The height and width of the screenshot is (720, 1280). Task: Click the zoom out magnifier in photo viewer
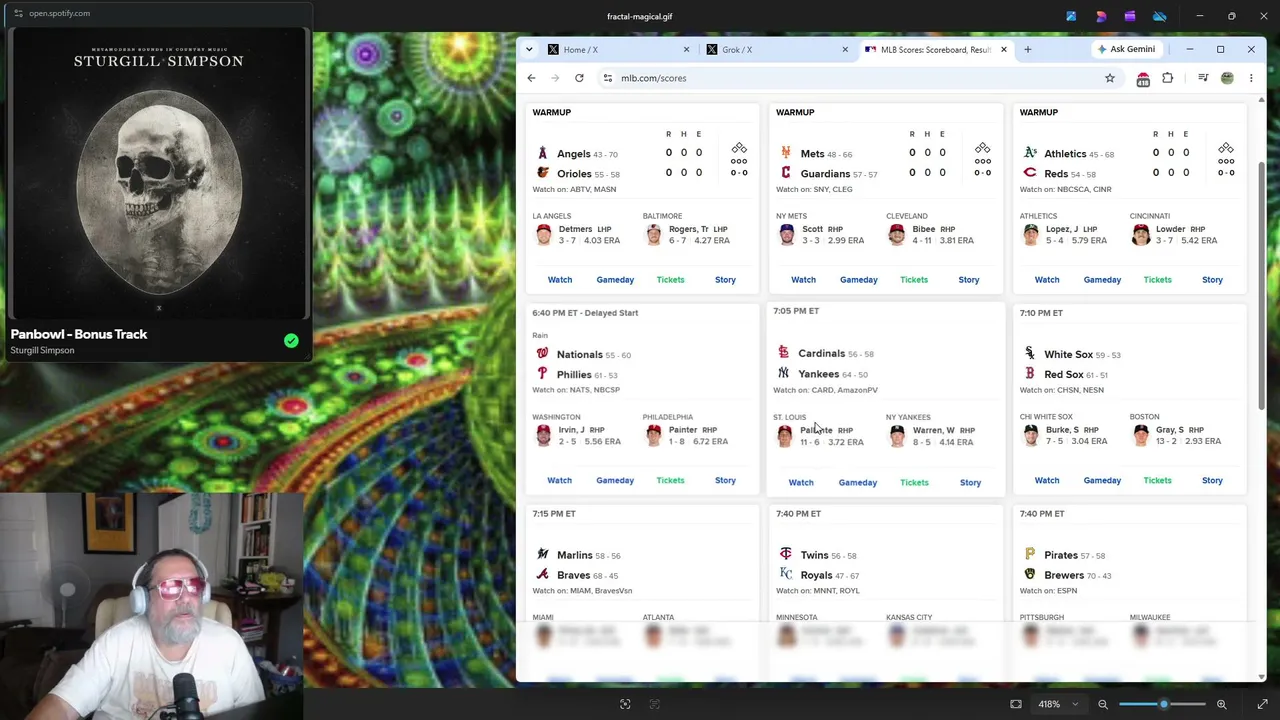(1103, 704)
